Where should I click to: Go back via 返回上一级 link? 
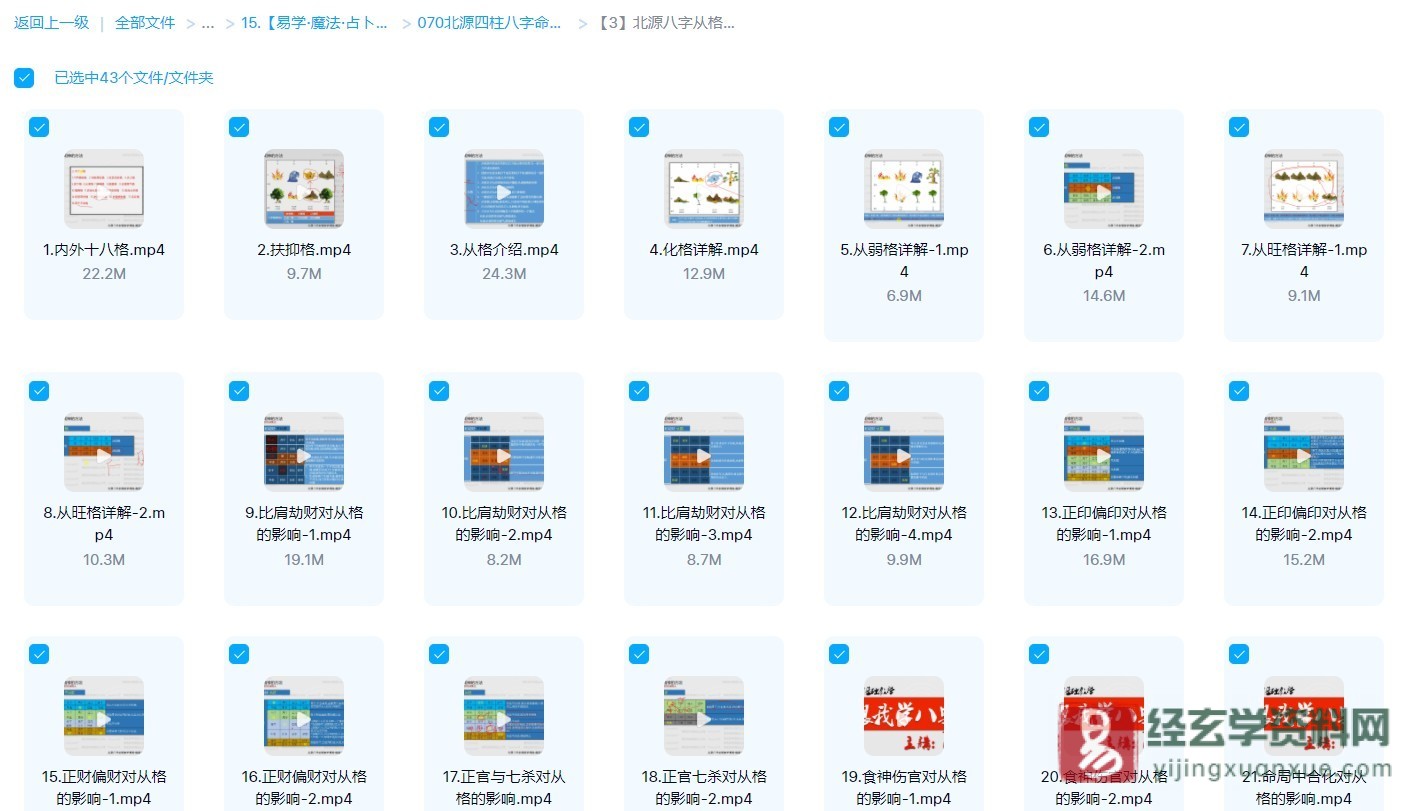[51, 22]
